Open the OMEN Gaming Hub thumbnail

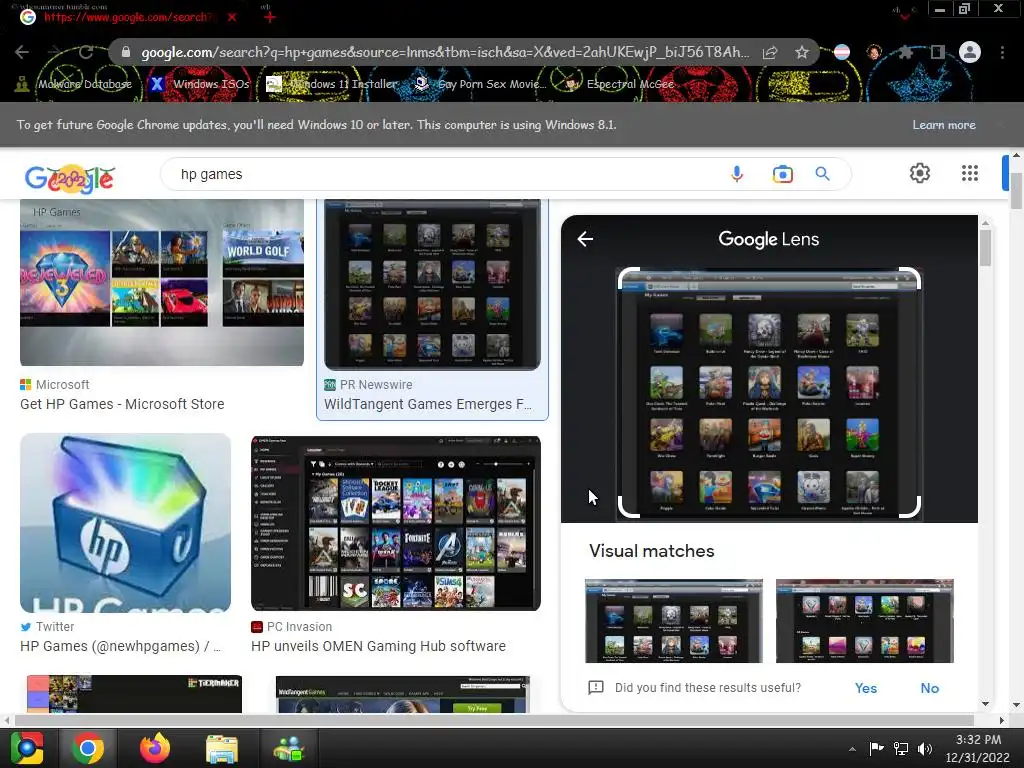point(396,523)
